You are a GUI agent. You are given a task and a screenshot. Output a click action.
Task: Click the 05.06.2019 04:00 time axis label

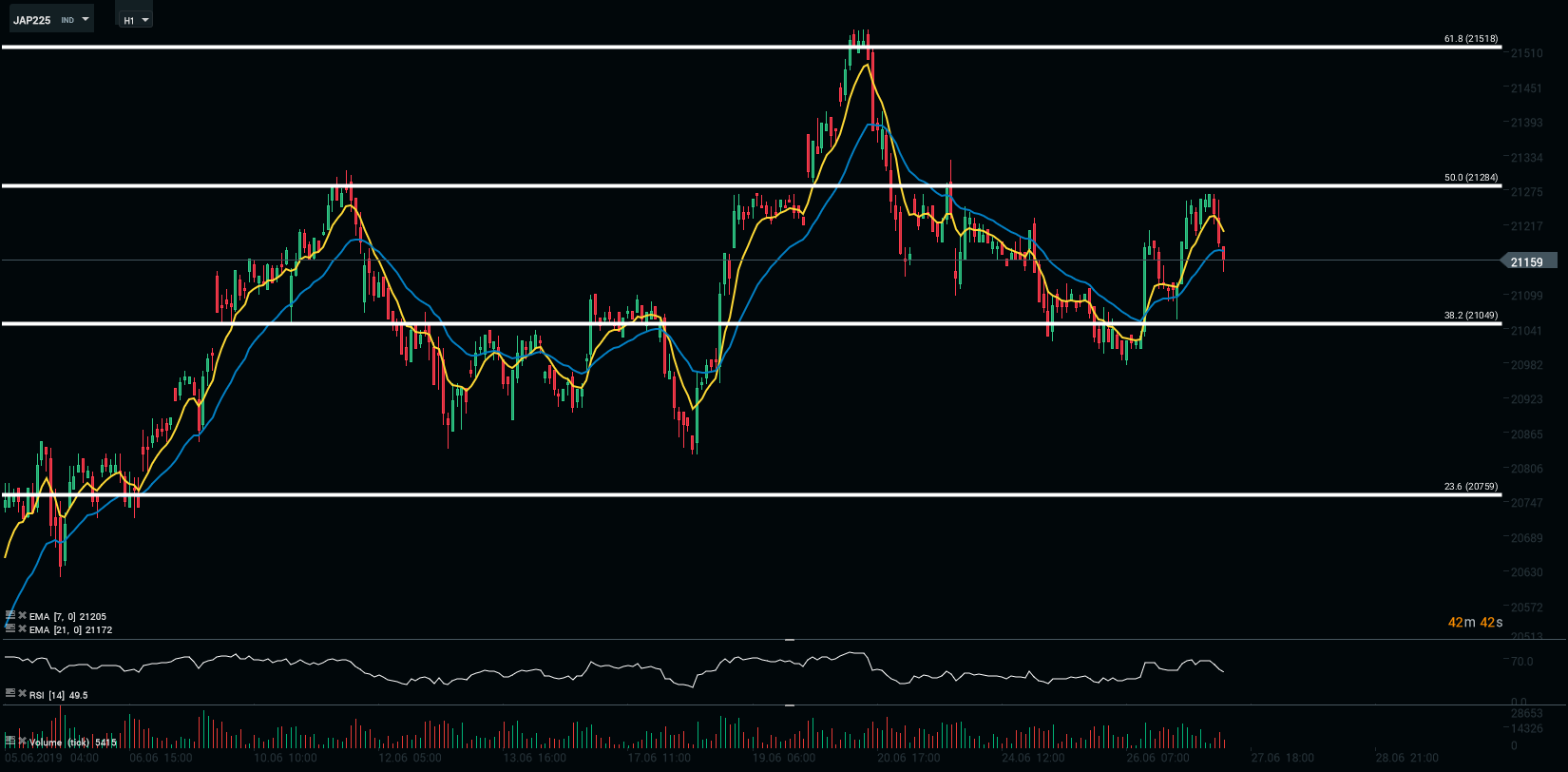52,759
